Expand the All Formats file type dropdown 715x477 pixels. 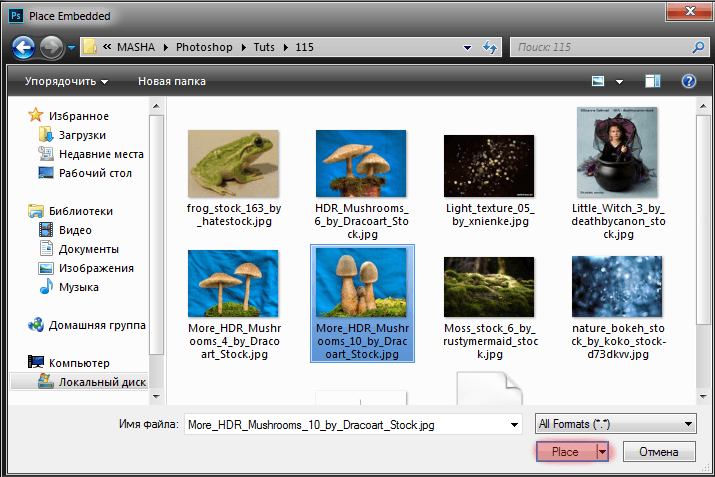tap(615, 423)
